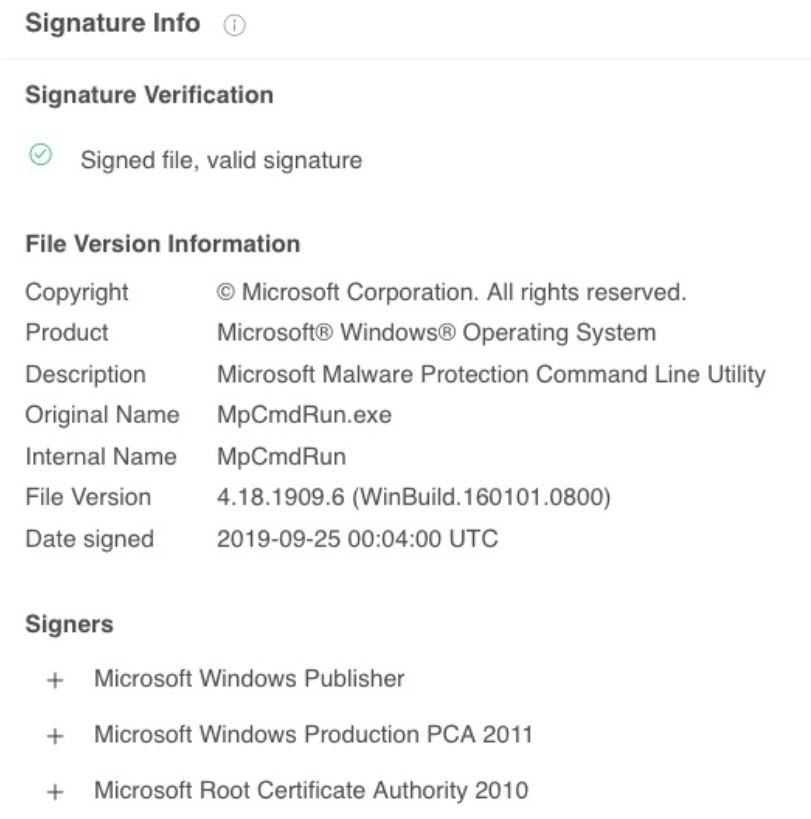811x819 pixels.
Task: Click the File Version Information heading
Action: coord(163,244)
